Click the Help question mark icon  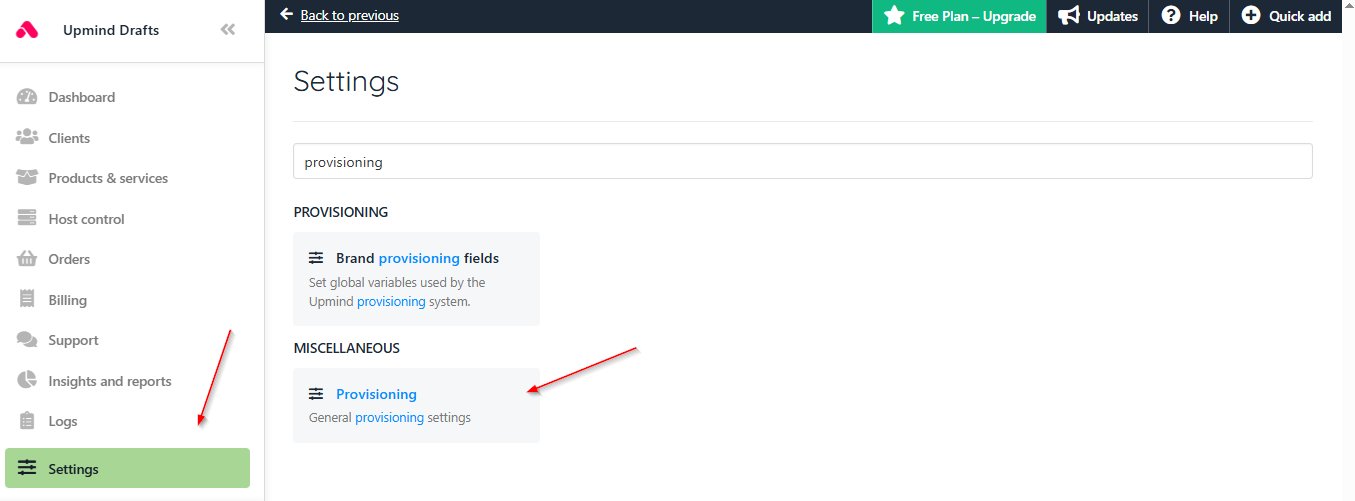[x=1171, y=16]
